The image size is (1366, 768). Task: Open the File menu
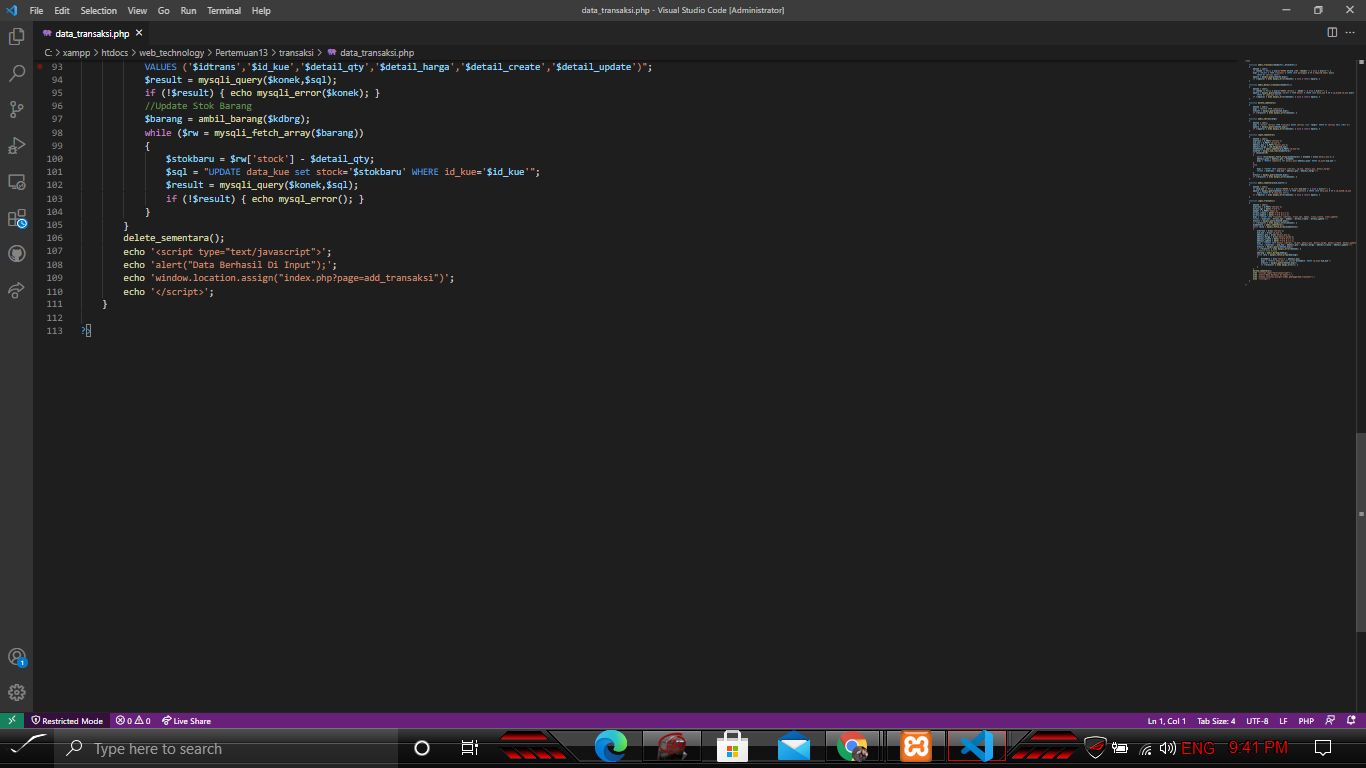[x=36, y=10]
